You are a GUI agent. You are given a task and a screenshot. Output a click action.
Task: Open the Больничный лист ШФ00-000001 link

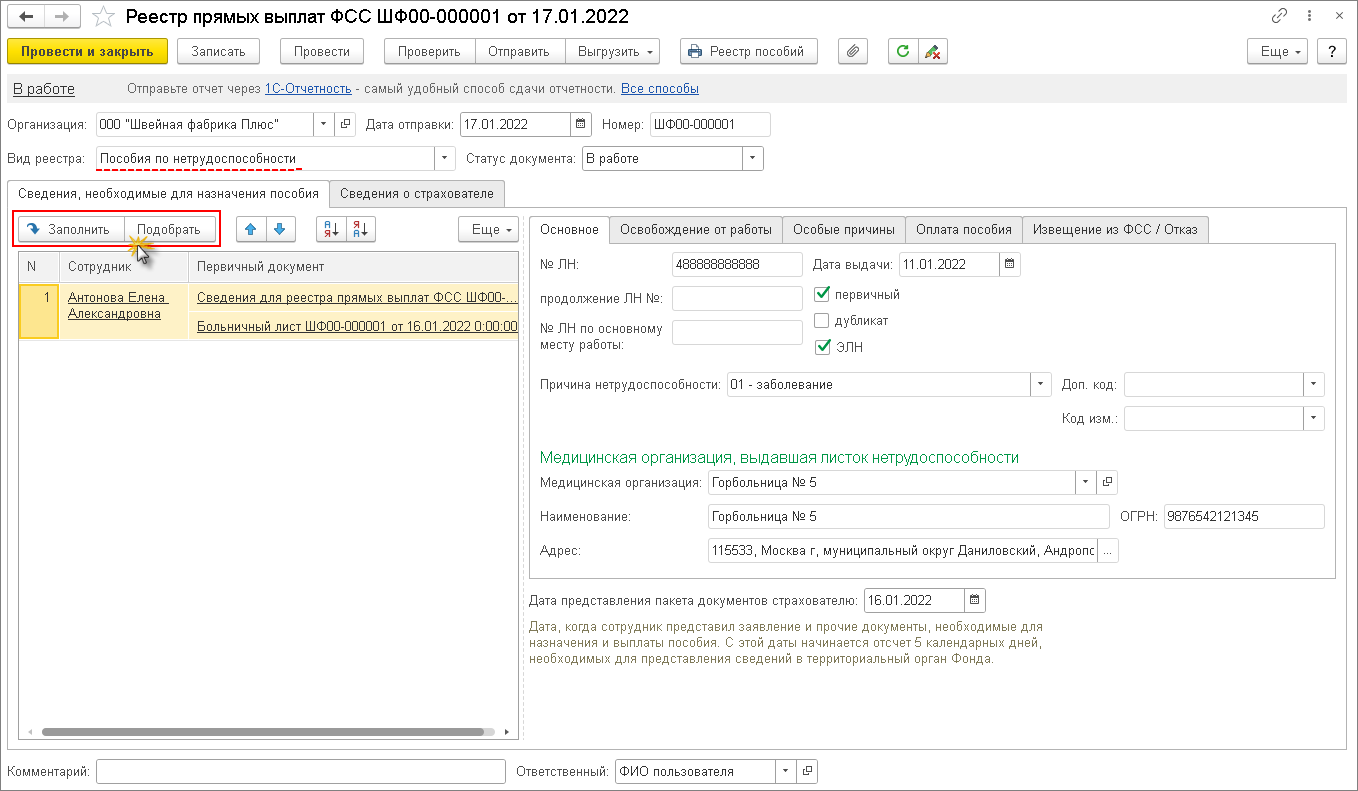pyautogui.click(x=357, y=325)
